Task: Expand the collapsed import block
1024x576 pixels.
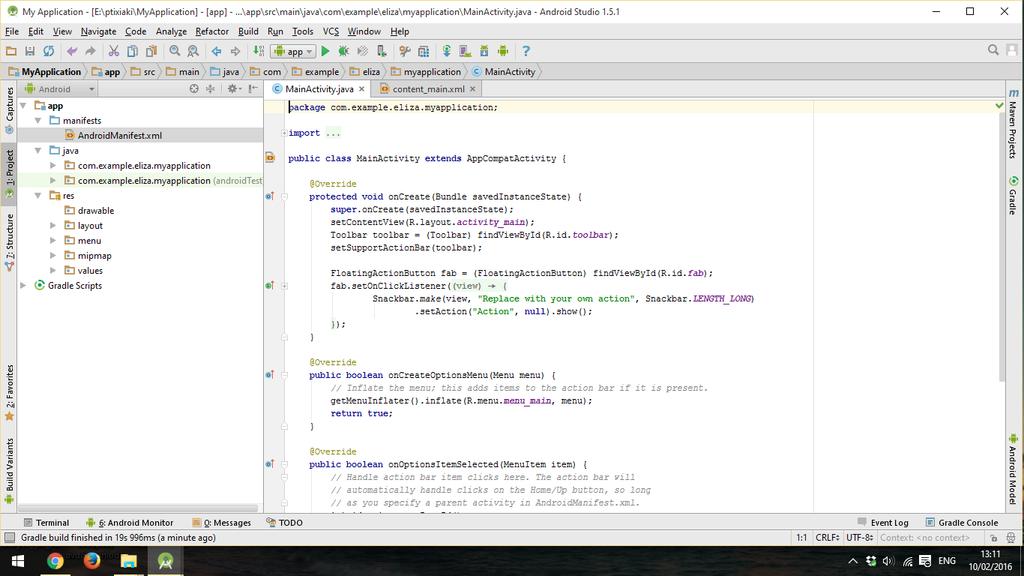Action: pos(284,133)
